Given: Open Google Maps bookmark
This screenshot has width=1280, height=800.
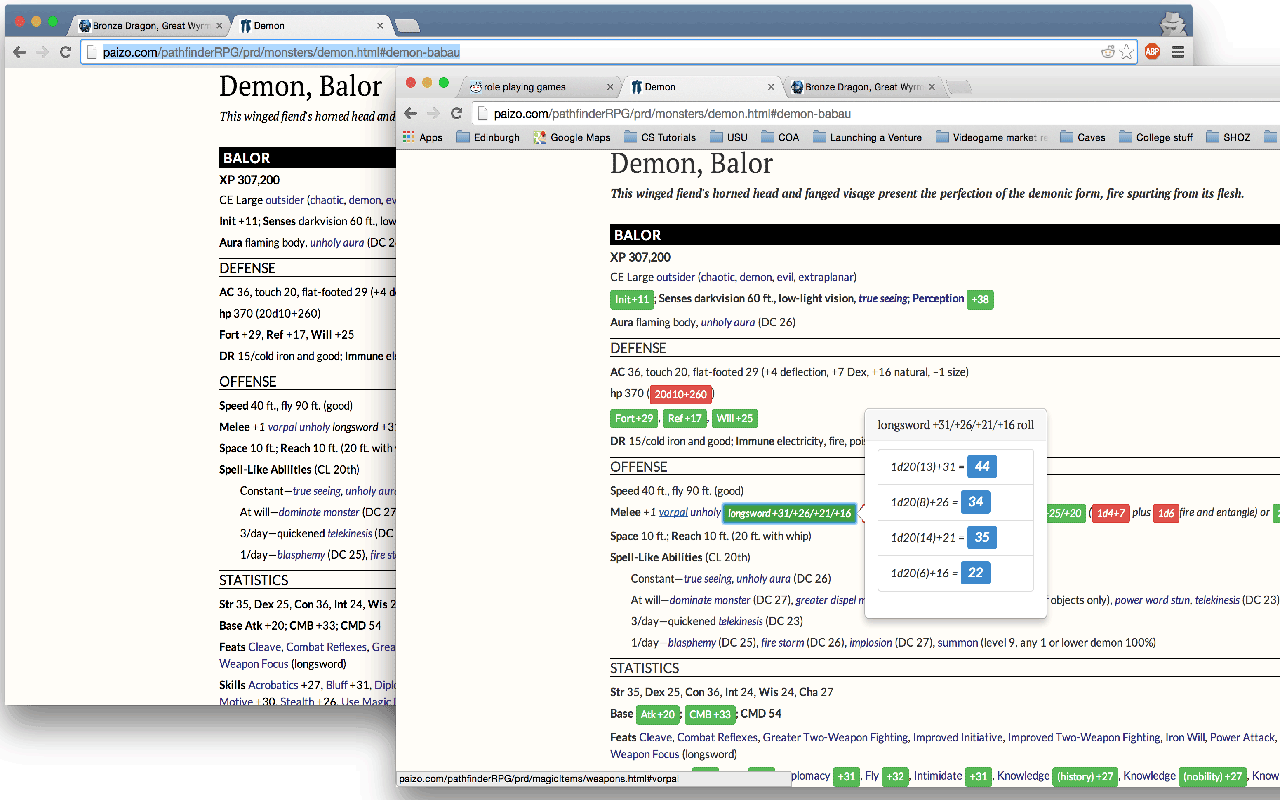Looking at the screenshot, I should click(572, 137).
